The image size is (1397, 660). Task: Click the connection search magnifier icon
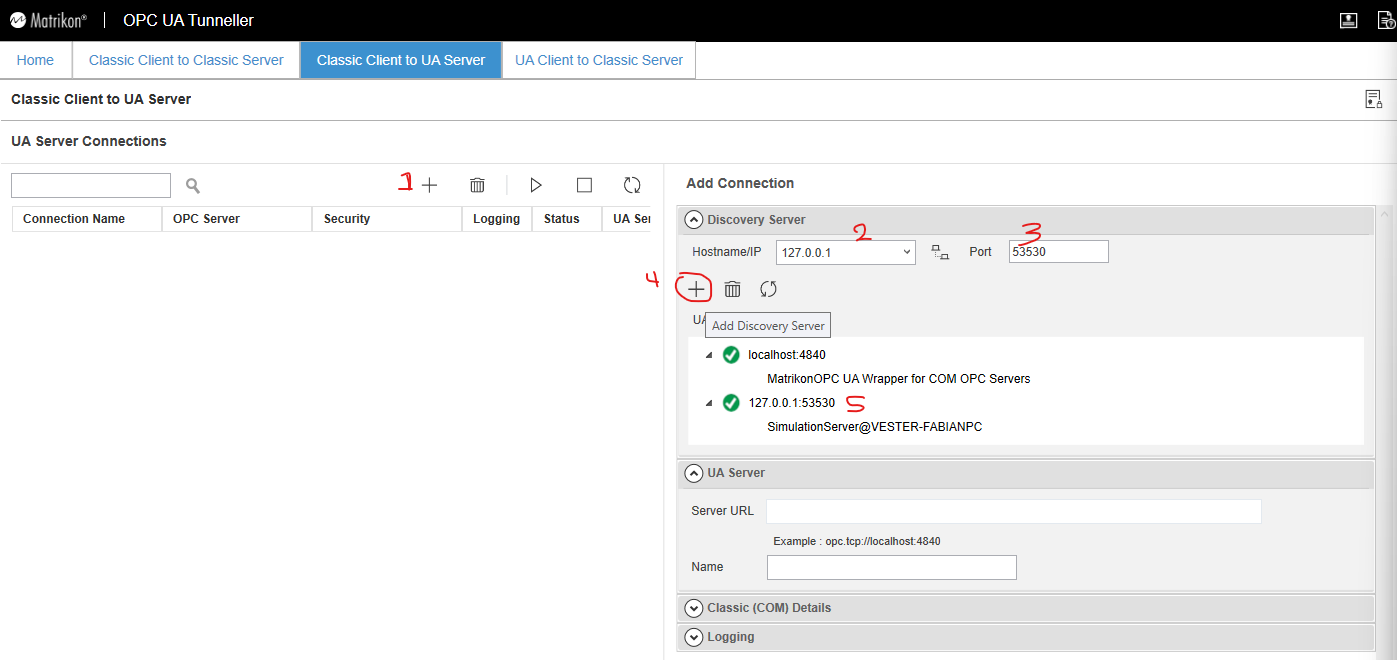pyautogui.click(x=193, y=185)
